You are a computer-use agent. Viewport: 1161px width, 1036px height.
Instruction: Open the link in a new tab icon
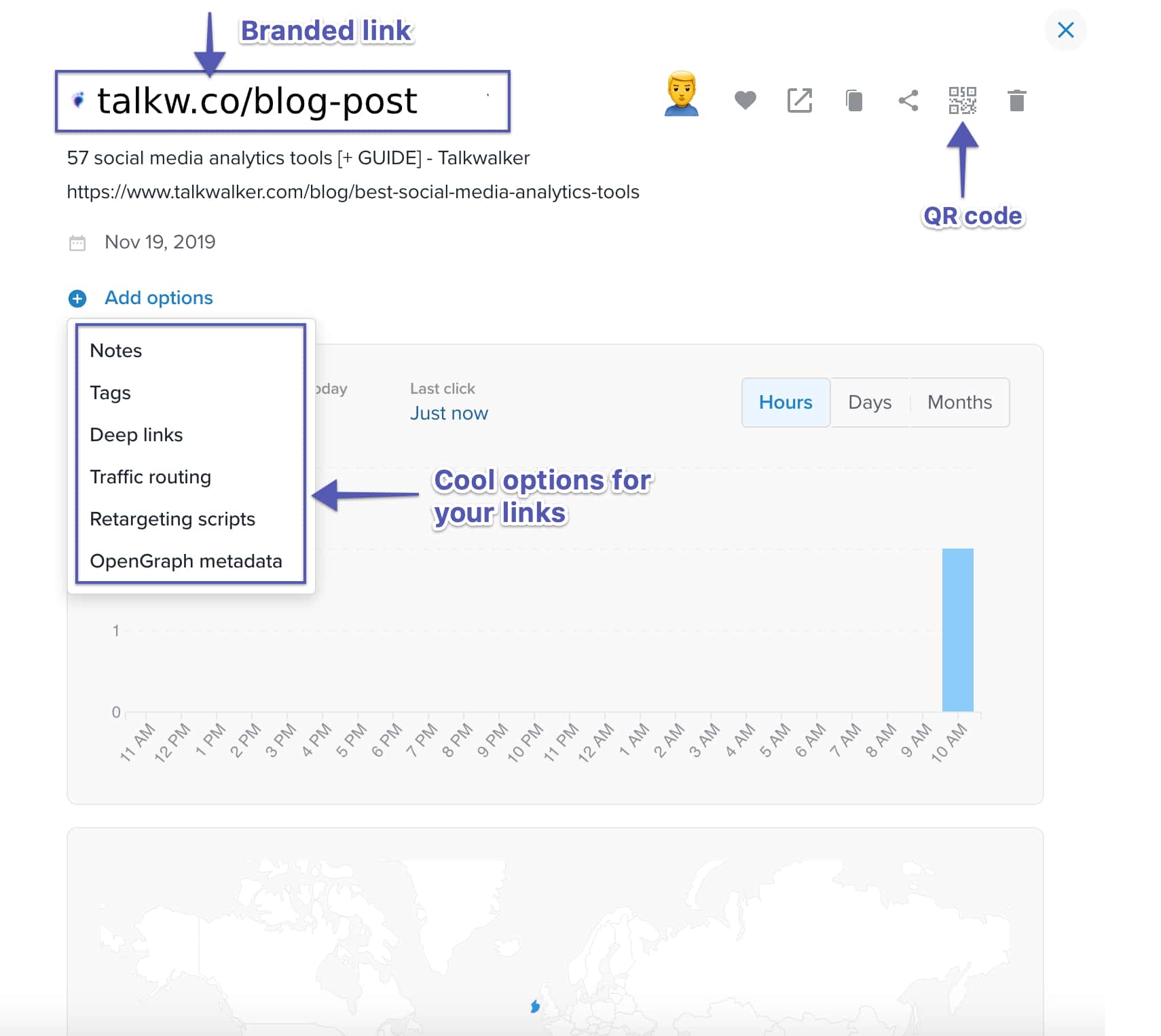[x=799, y=100]
